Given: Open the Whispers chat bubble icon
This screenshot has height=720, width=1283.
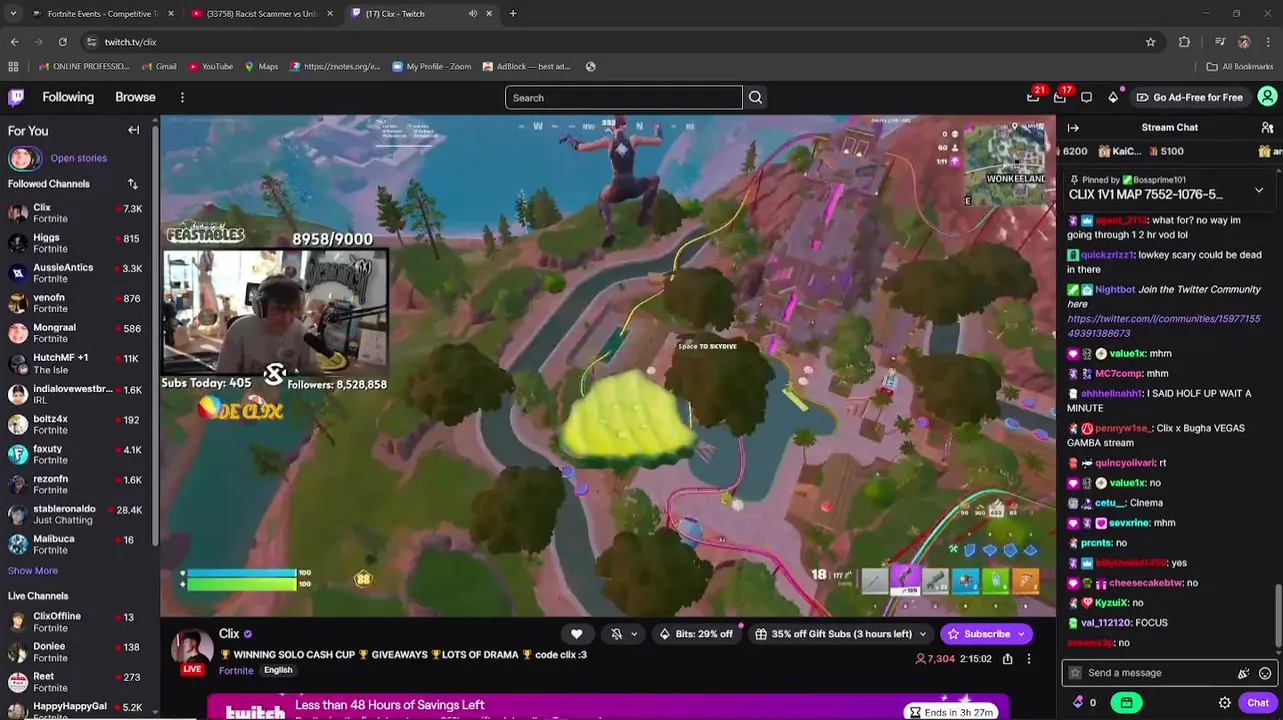Looking at the screenshot, I should click(1086, 97).
